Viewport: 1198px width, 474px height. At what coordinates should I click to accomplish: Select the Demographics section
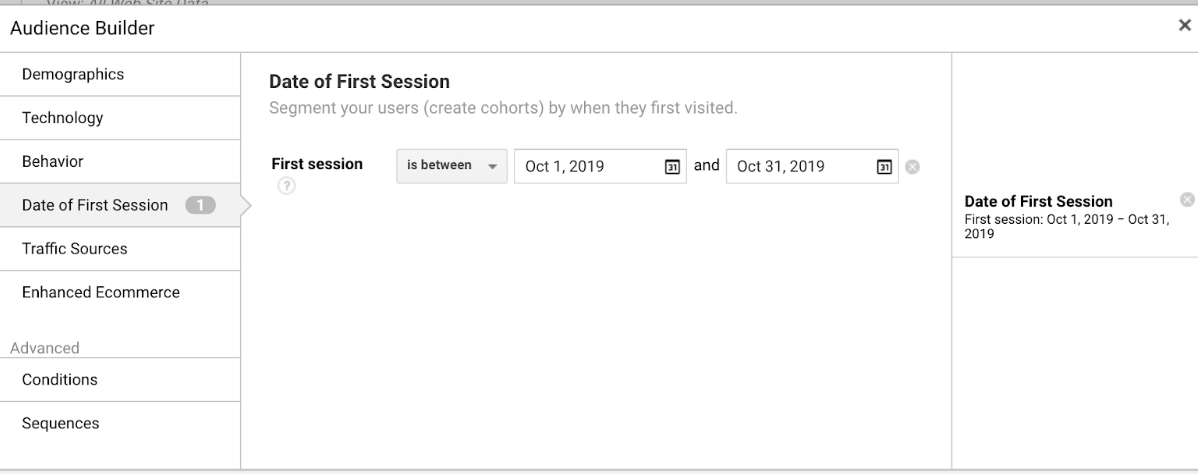[x=120, y=74]
